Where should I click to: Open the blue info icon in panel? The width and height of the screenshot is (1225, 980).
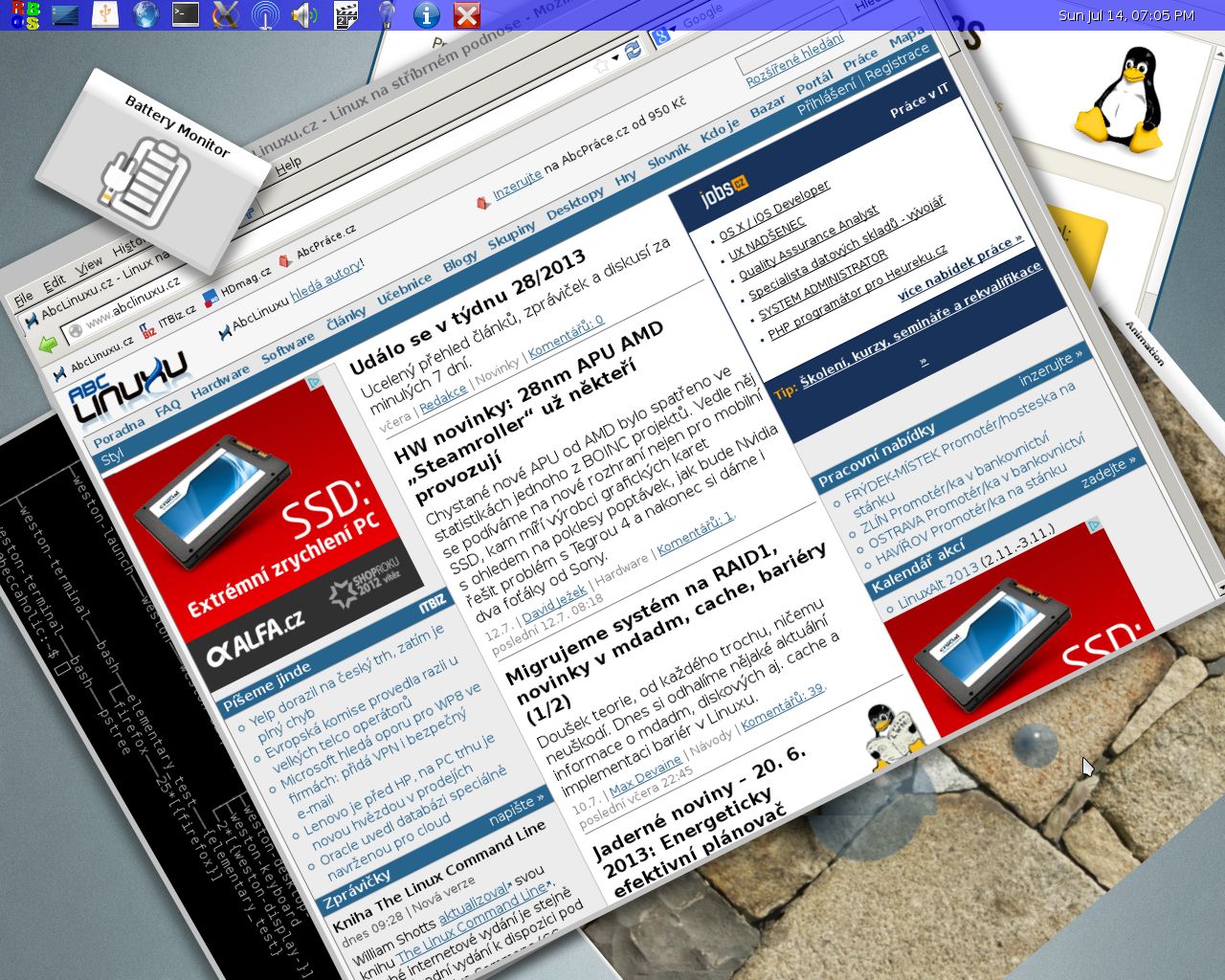click(x=426, y=14)
